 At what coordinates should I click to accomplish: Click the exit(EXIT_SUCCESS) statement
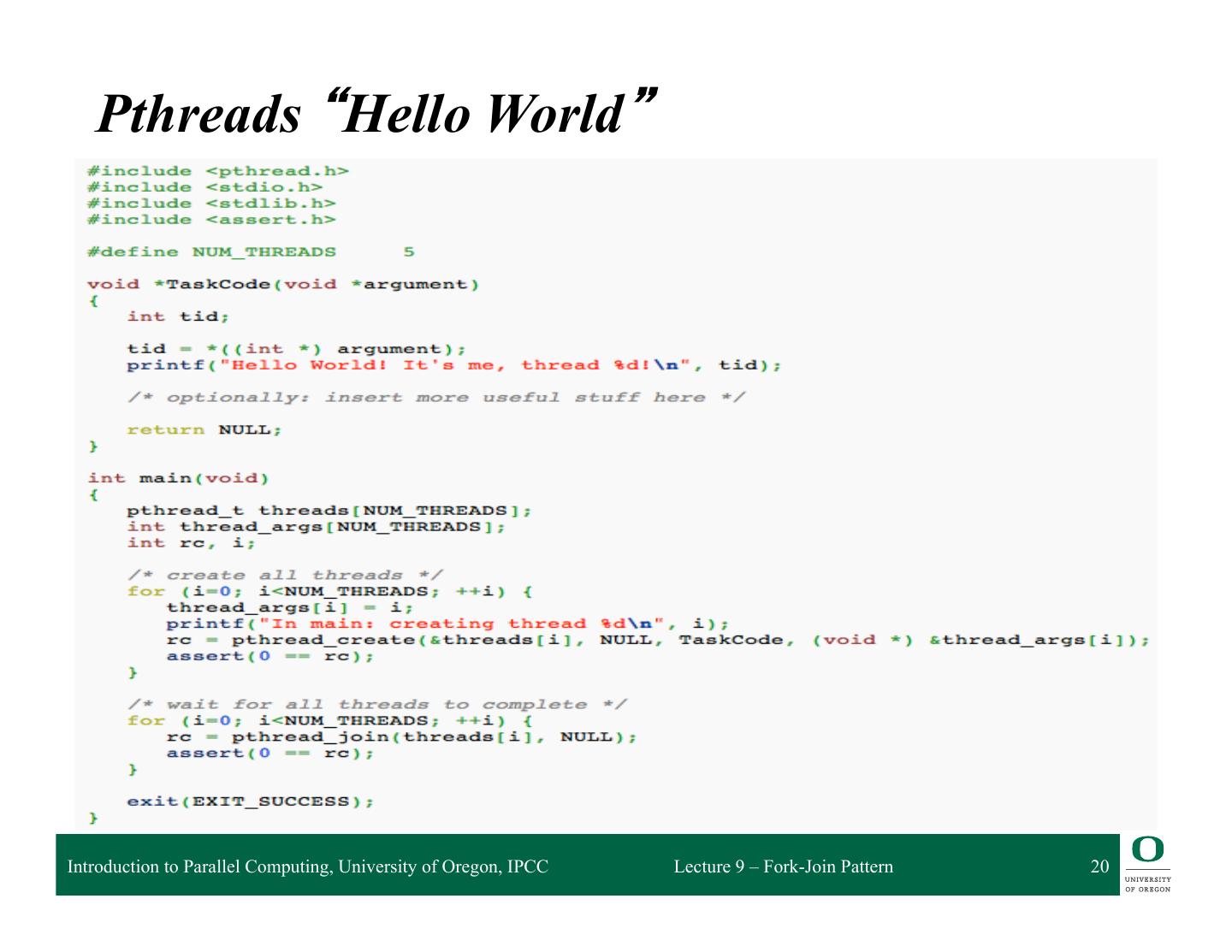[250, 801]
